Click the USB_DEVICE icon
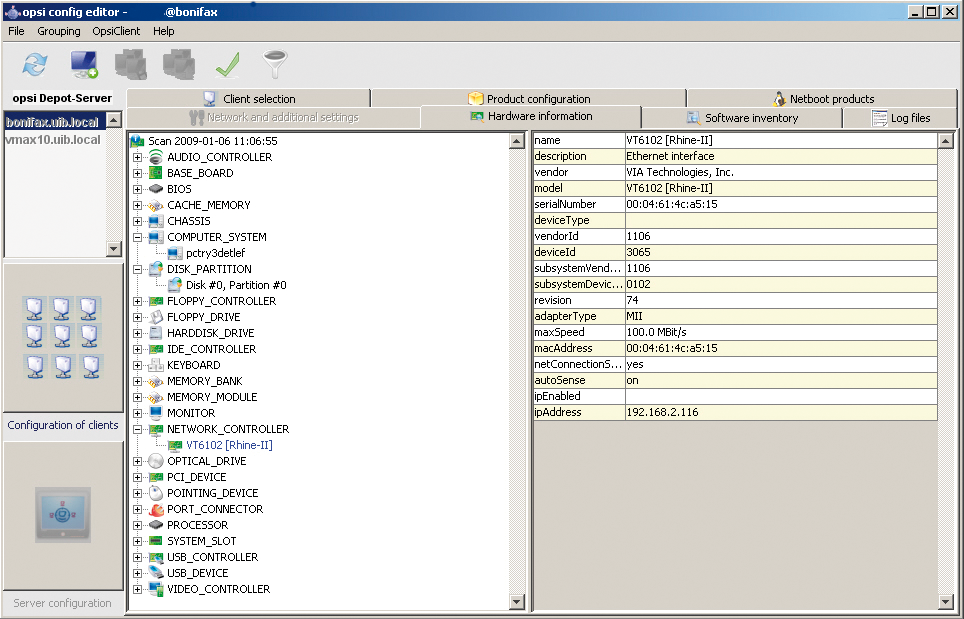 tap(156, 572)
